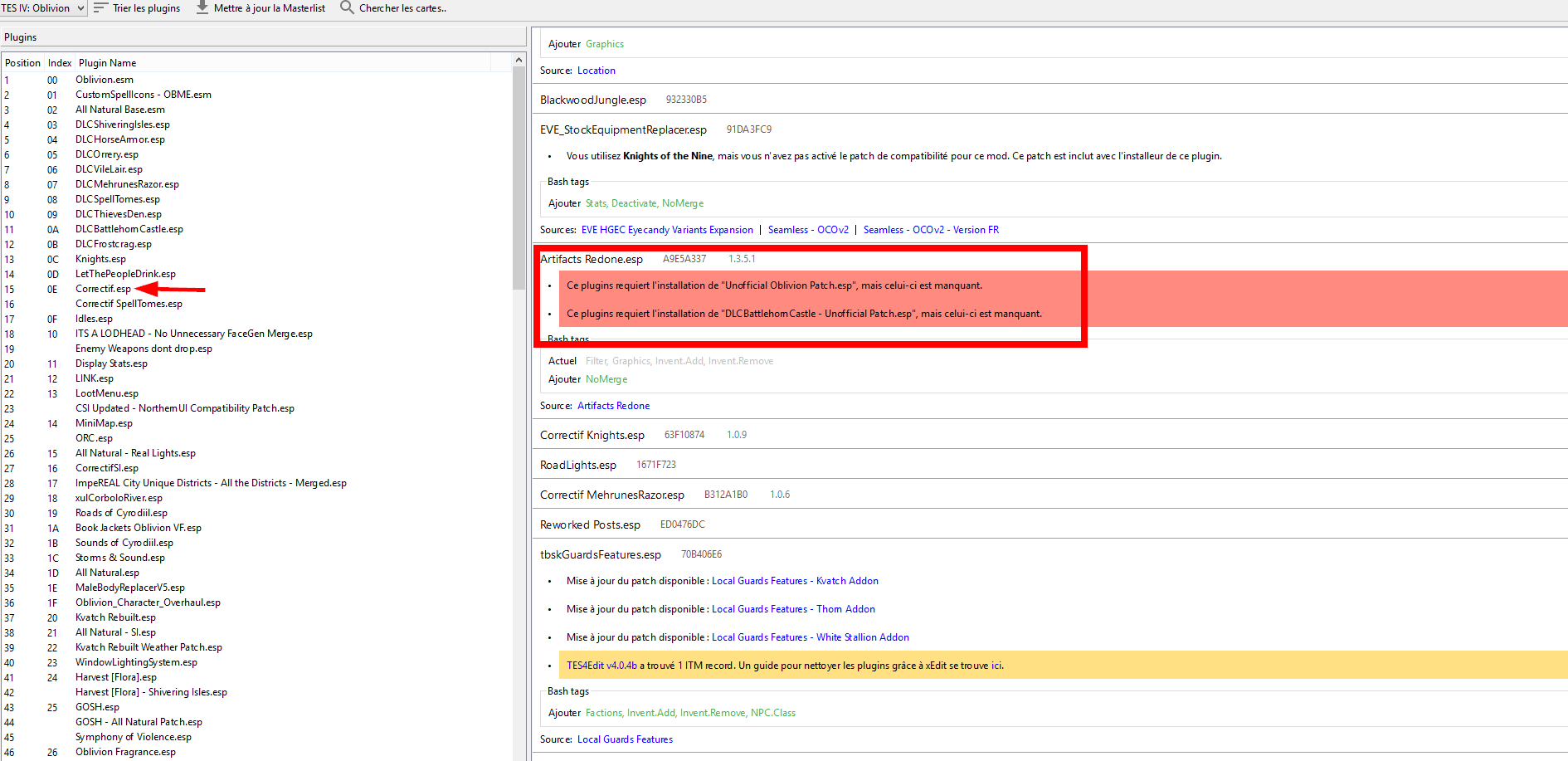This screenshot has height=761, width=1568.
Task: Open the Seamless - OCOv2 - Version FR link
Action: click(931, 230)
